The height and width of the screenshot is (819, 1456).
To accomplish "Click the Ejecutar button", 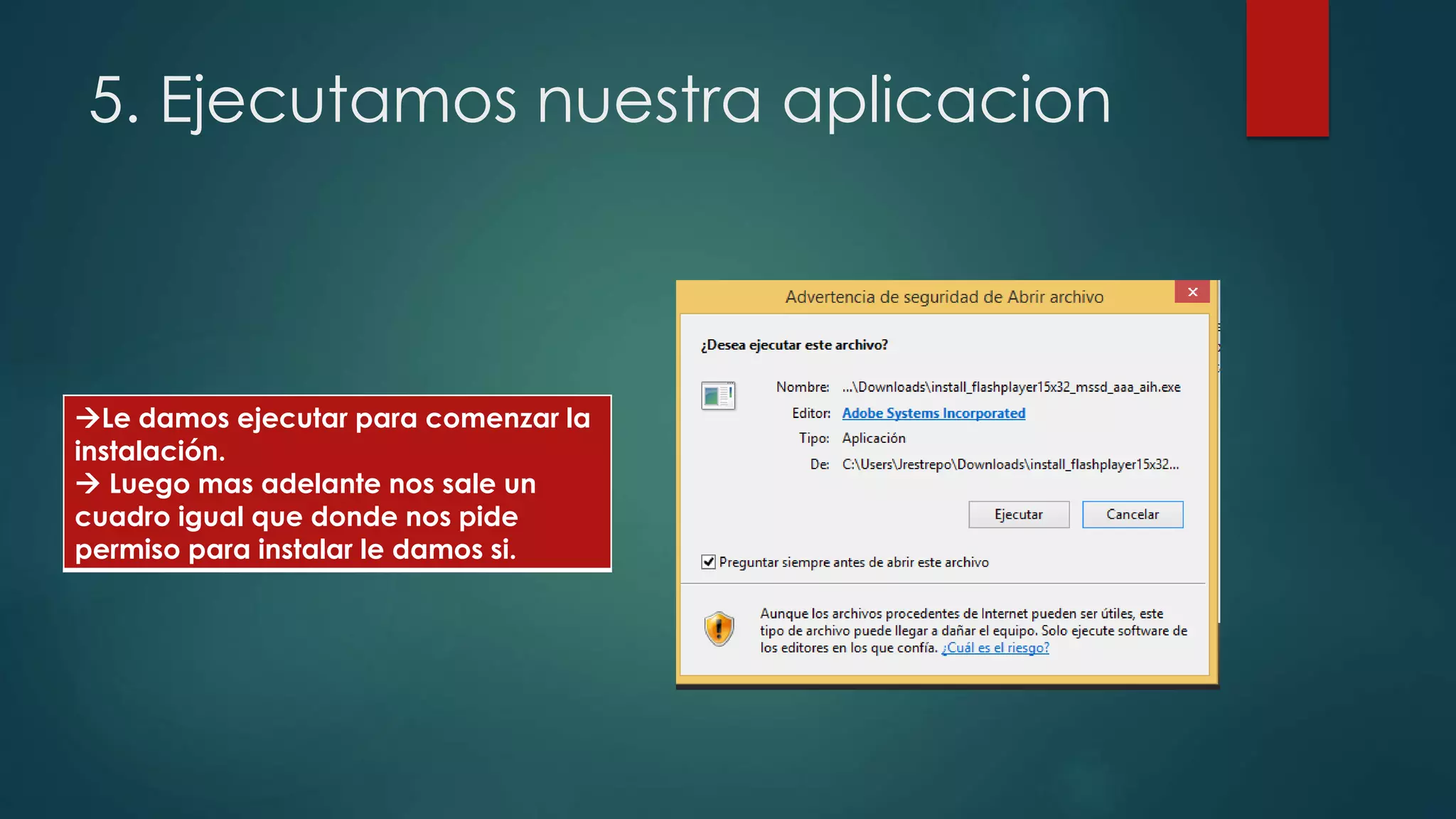I will click(1018, 515).
